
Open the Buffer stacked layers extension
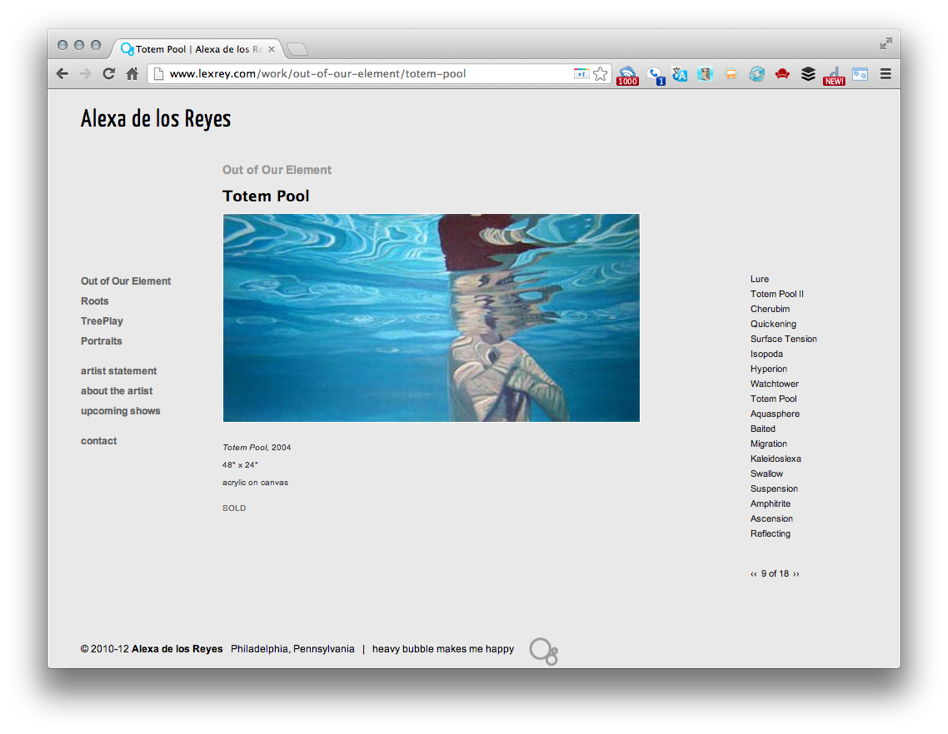[x=808, y=74]
